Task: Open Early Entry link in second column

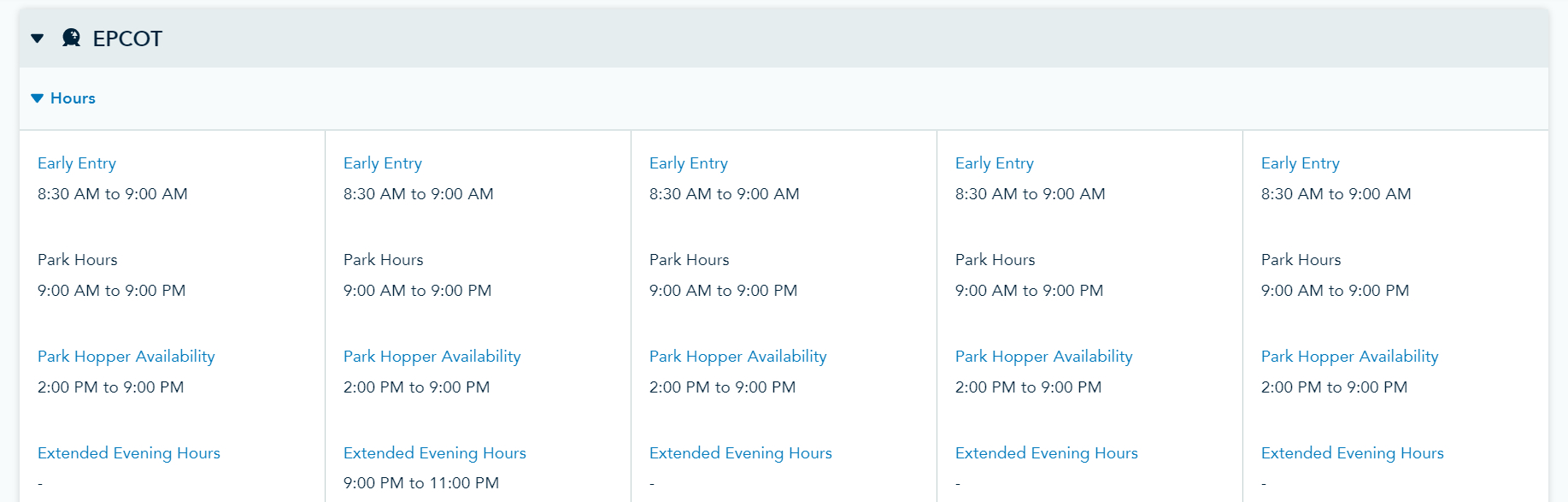Action: click(x=383, y=163)
